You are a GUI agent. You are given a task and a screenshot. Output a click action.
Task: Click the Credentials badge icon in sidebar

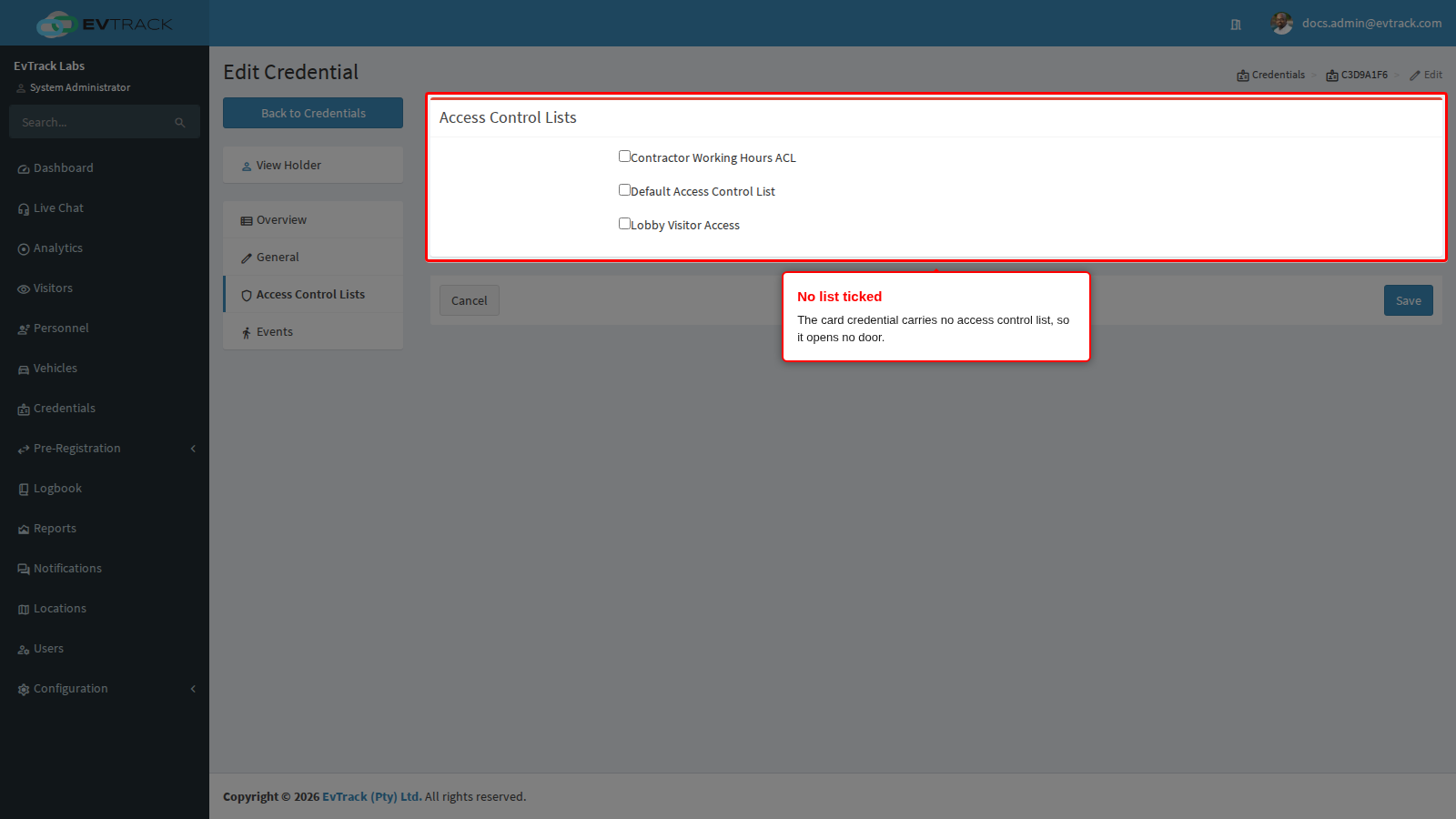[24, 409]
